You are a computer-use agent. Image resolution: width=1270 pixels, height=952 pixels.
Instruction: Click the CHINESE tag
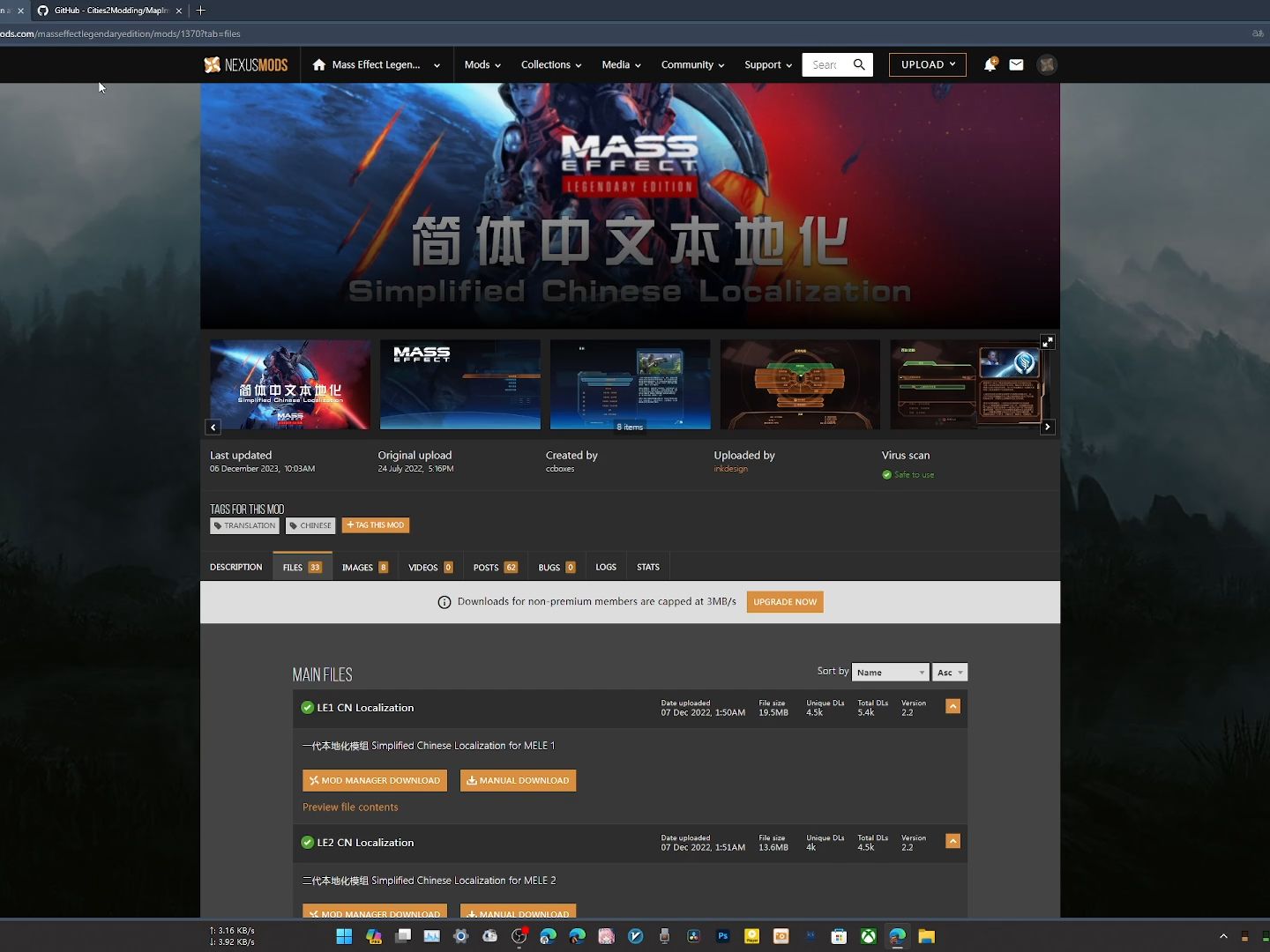pyautogui.click(x=310, y=525)
